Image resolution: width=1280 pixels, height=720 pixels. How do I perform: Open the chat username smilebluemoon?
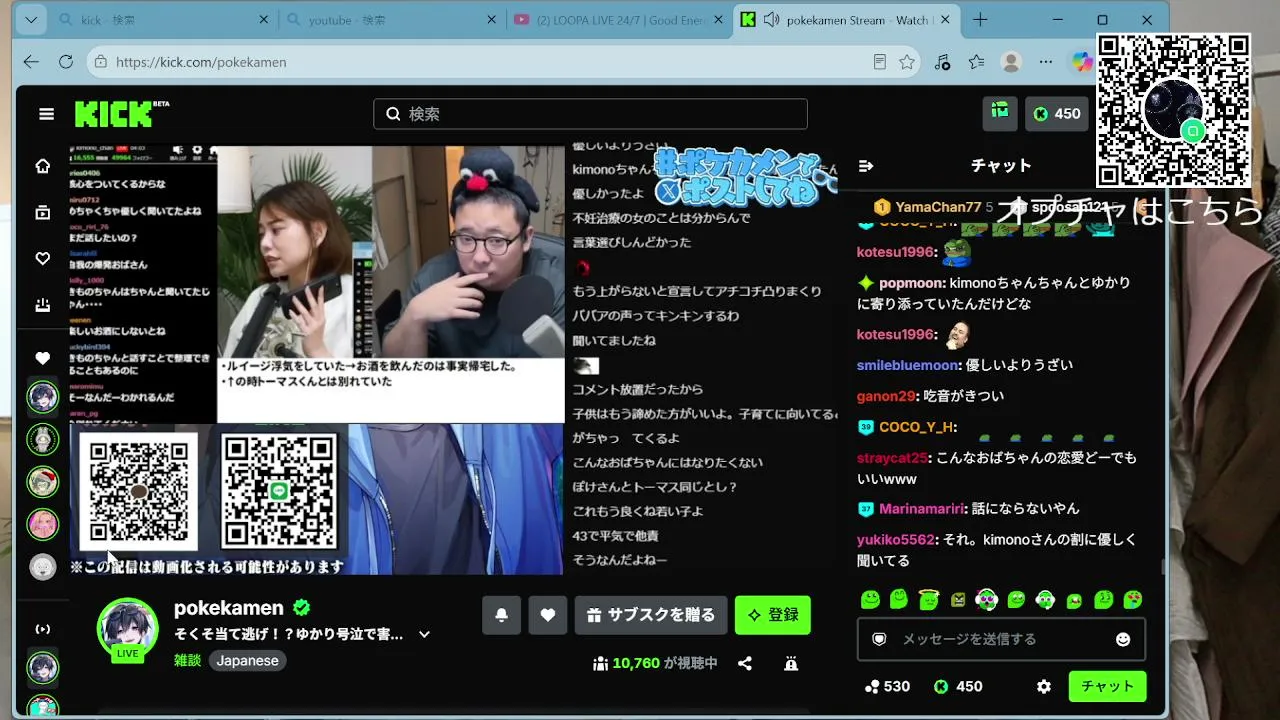tap(908, 365)
